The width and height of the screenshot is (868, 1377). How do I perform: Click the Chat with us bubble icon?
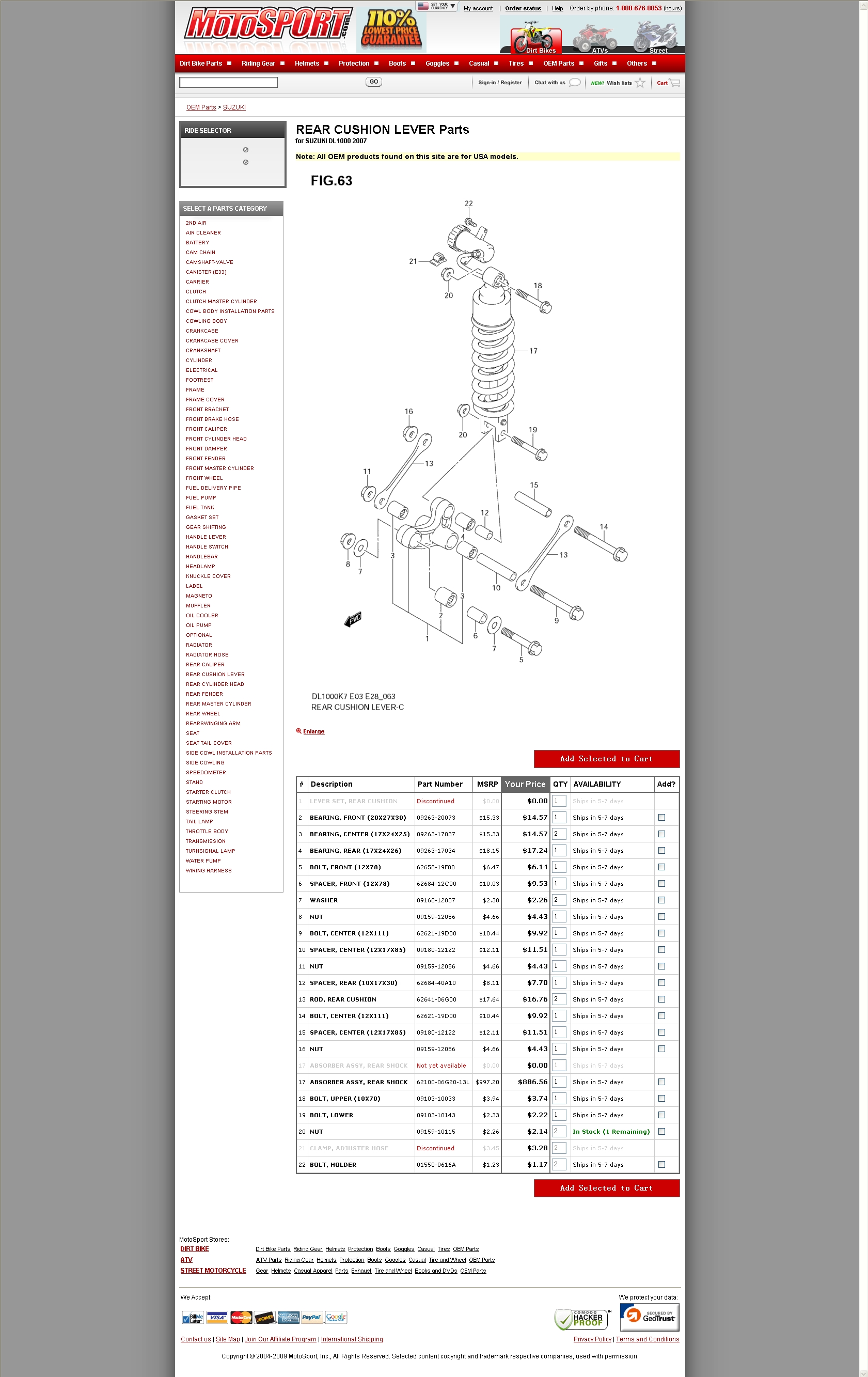575,82
